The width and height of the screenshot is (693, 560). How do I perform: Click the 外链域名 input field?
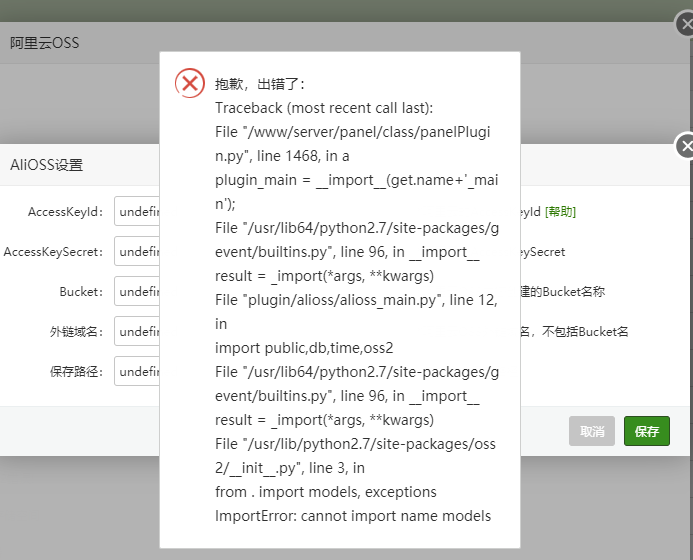click(137, 331)
